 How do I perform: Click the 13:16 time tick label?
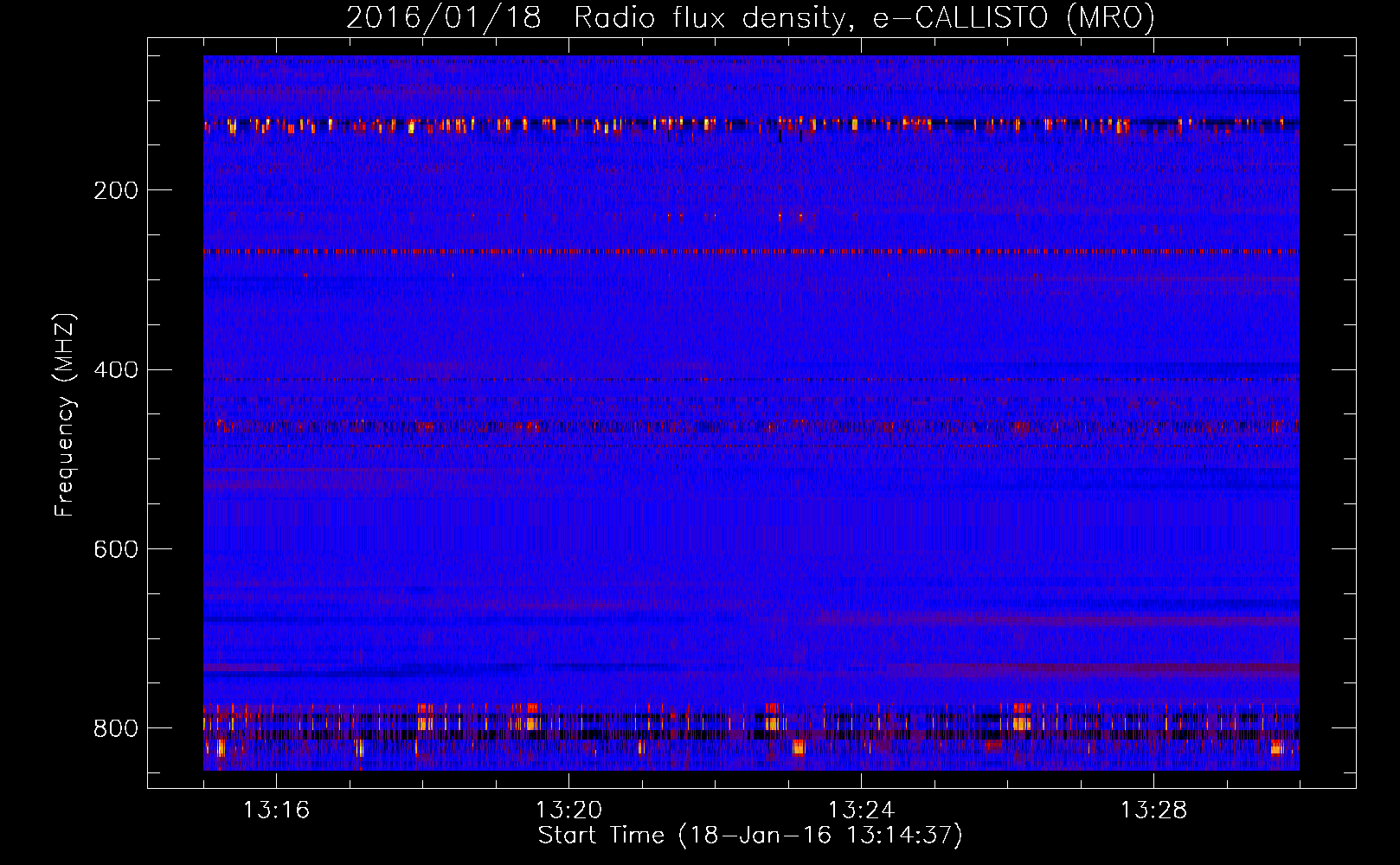click(x=276, y=811)
